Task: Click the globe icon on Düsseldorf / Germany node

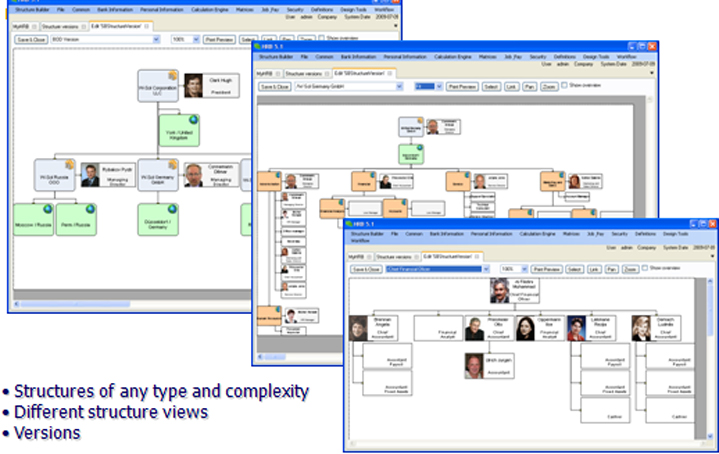Action: (x=172, y=209)
